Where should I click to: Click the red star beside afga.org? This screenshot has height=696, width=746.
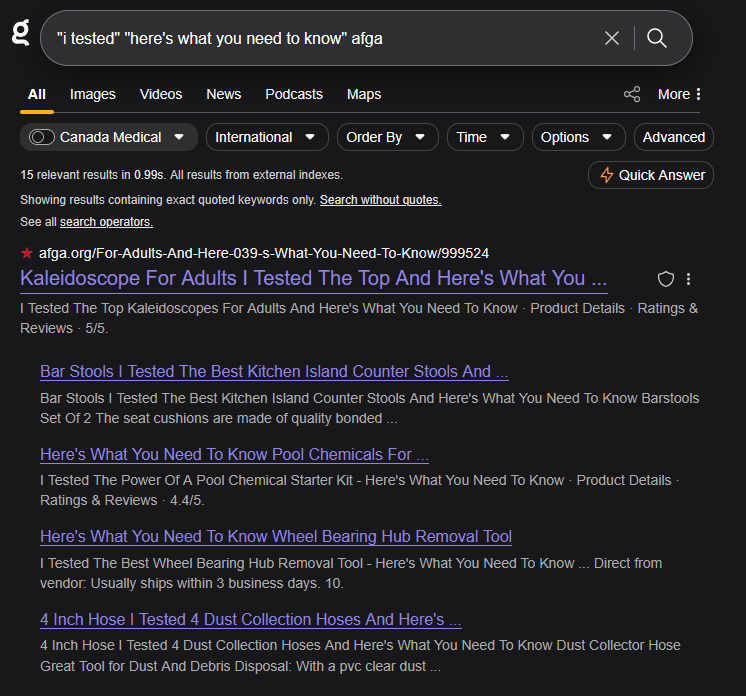pos(27,253)
